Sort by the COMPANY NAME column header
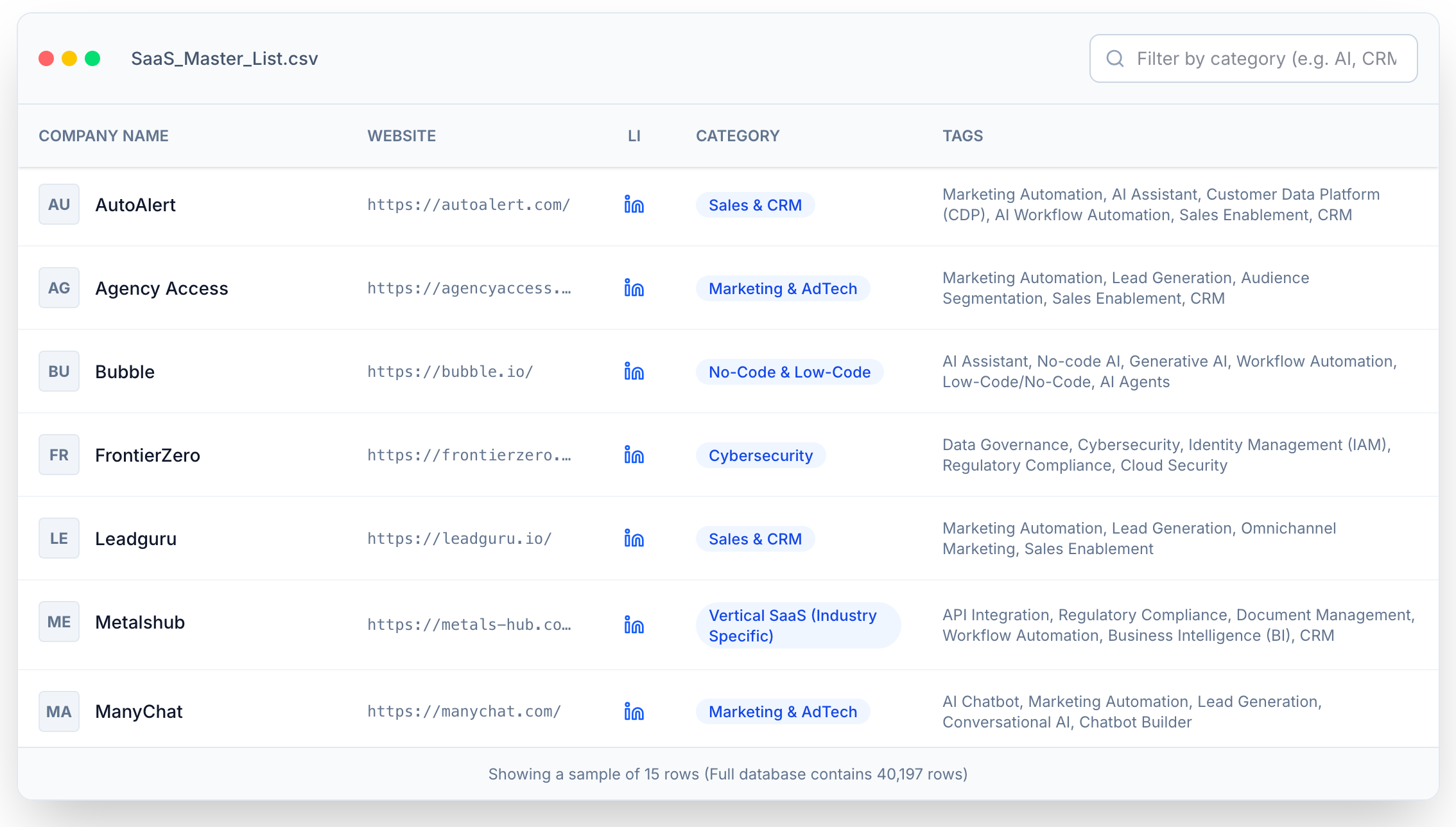Screen dimensions: 1456x827 pyautogui.click(x=103, y=135)
